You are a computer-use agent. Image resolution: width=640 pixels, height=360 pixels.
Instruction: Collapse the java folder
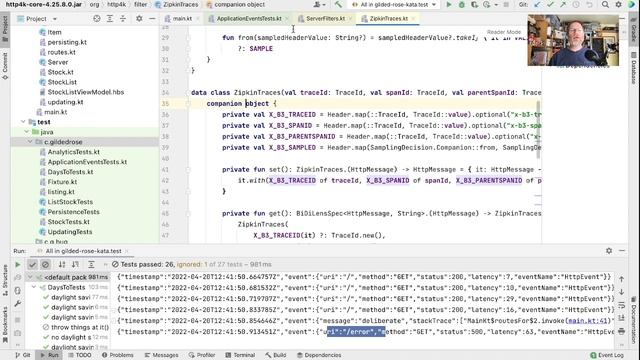click(x=27, y=132)
